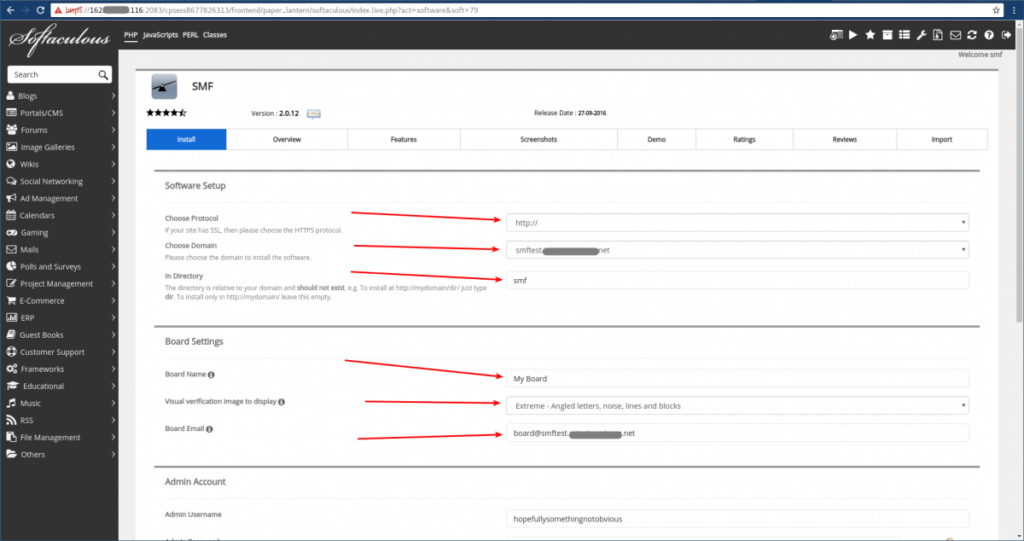Open the Choose Domain dropdown
Viewport: 1024px width, 541px height.
pyautogui.click(x=737, y=250)
